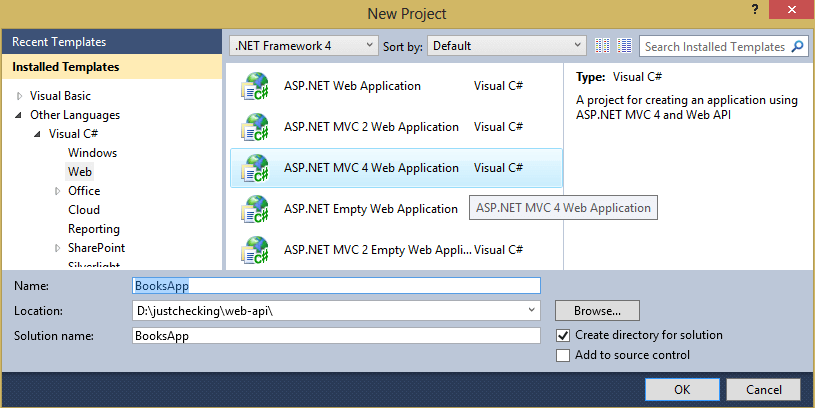The width and height of the screenshot is (815, 408).
Task: Click the Browse... button
Action: [x=597, y=311]
